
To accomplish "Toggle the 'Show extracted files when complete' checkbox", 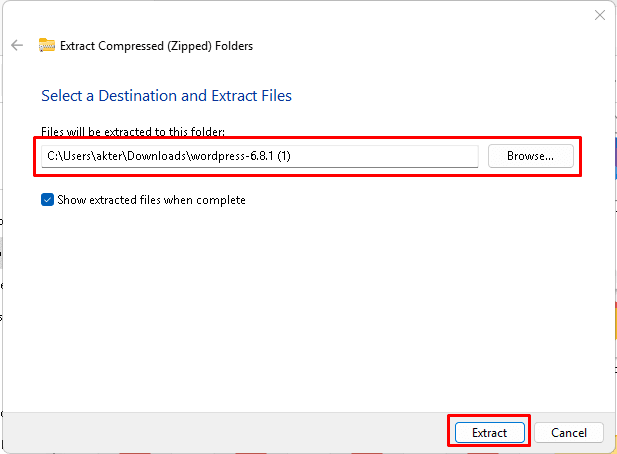I will point(48,200).
